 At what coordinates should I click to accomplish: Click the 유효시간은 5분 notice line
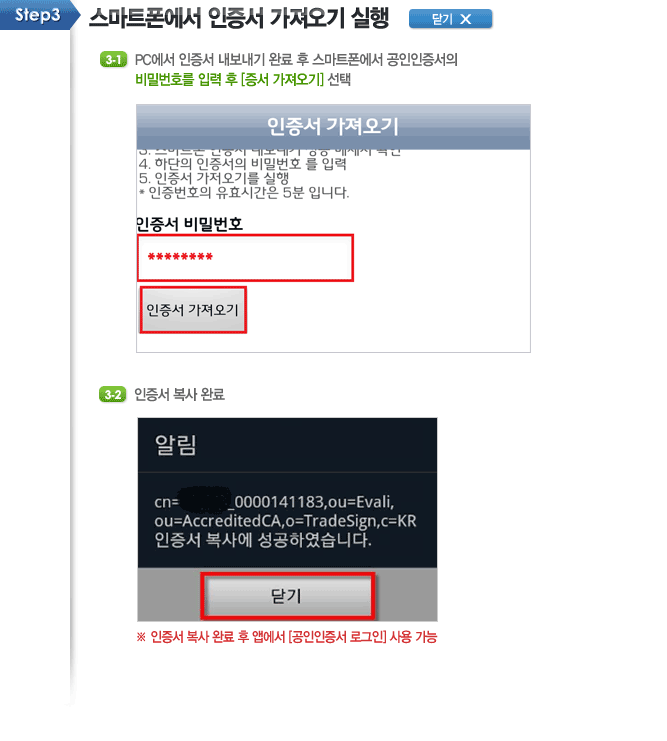coord(244,192)
